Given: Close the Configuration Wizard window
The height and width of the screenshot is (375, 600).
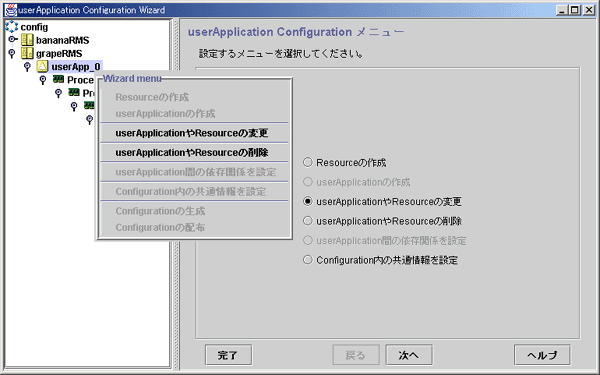Looking at the screenshot, I should (x=589, y=10).
